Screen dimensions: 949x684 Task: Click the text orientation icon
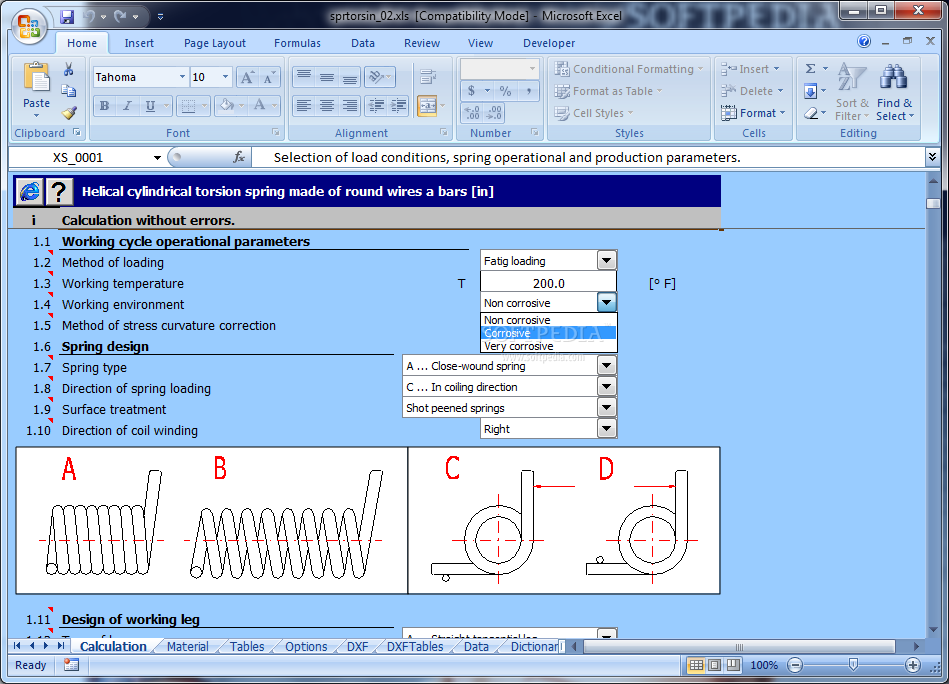point(376,77)
